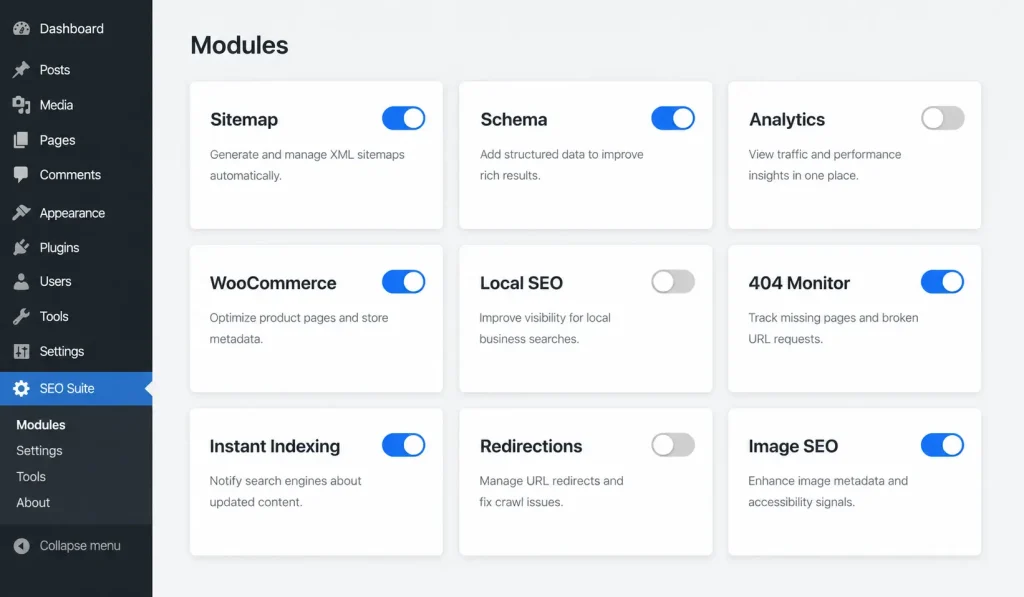The width and height of the screenshot is (1024, 597).
Task: Enable the Redirections module switch
Action: (x=673, y=445)
